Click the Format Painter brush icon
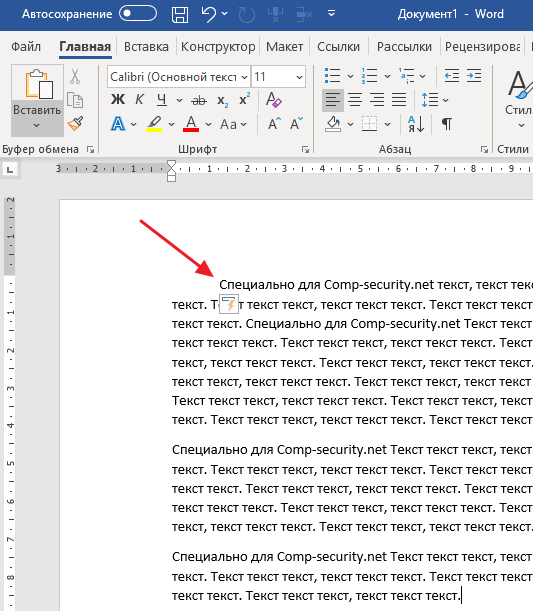 pyautogui.click(x=75, y=124)
